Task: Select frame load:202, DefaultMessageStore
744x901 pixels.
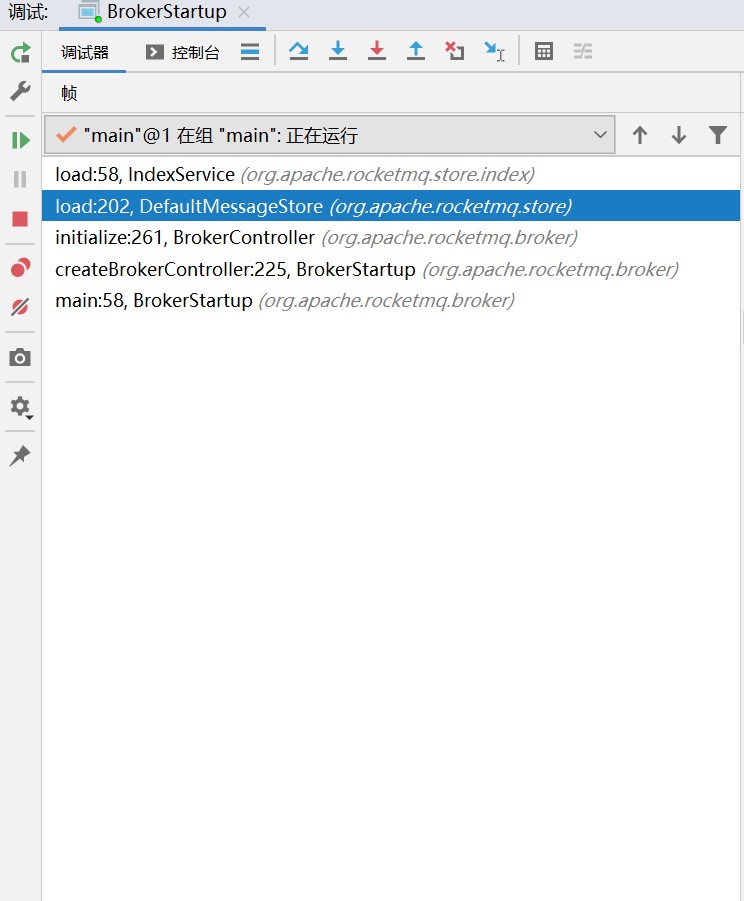Action: point(391,206)
